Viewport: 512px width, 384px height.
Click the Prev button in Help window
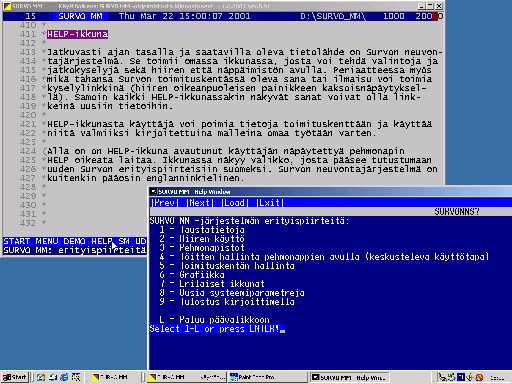click(165, 203)
